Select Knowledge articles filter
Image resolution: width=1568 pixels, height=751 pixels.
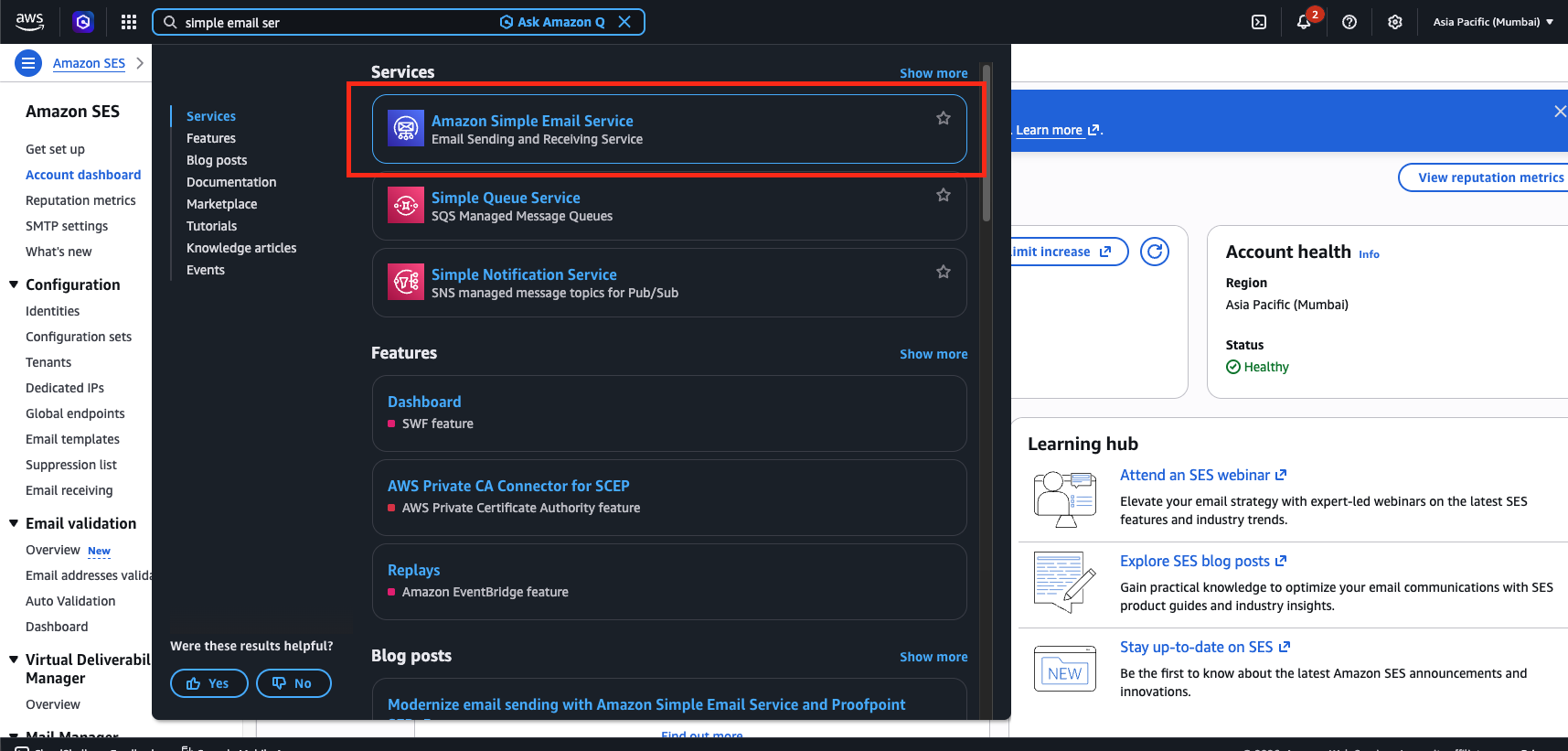click(241, 248)
